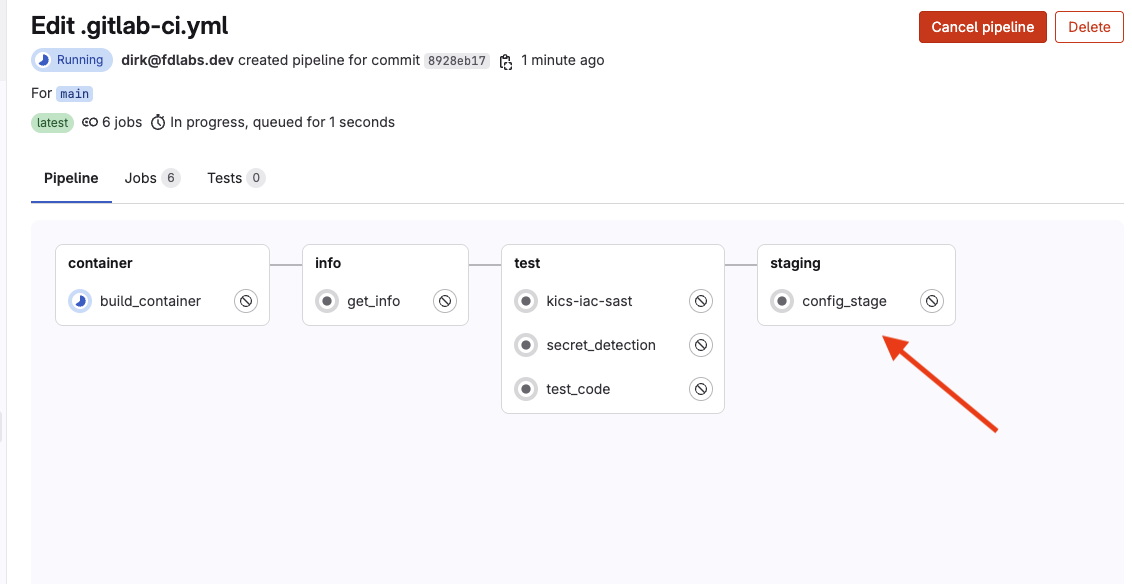
Task: Cancel the kics-iac-sast job
Action: coord(700,301)
